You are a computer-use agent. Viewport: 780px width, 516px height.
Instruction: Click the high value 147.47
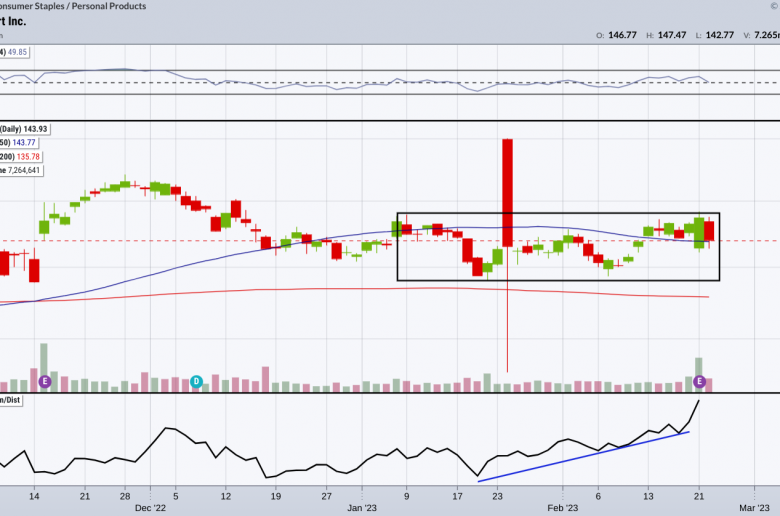(672, 35)
